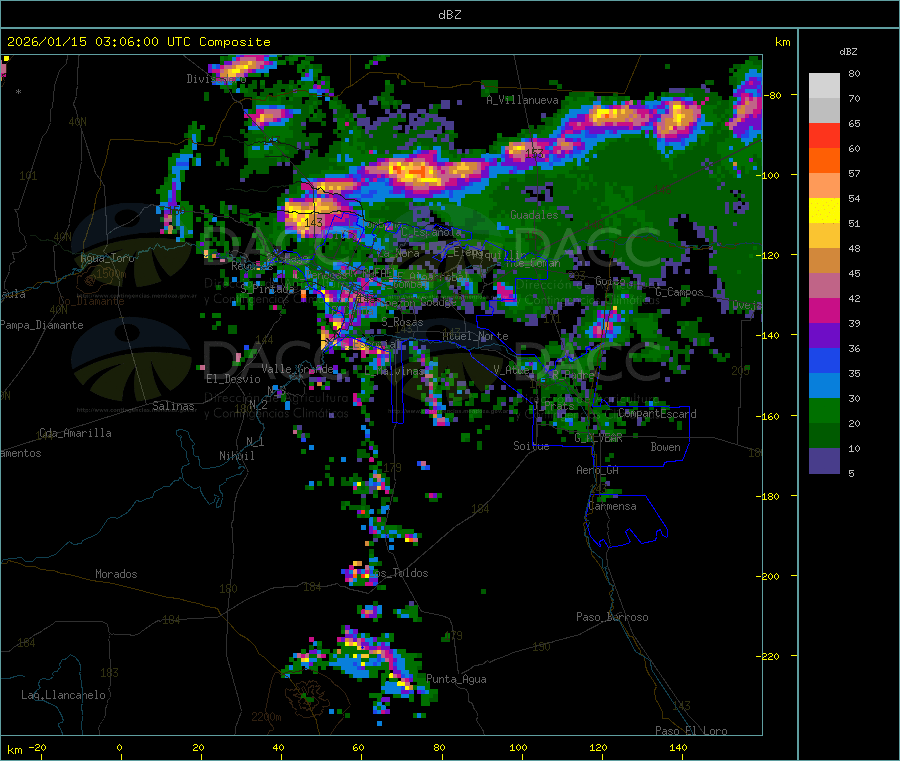The image size is (900, 761).
Task: Select the green 20-30 dBZ legend swatch
Action: pyautogui.click(x=824, y=410)
